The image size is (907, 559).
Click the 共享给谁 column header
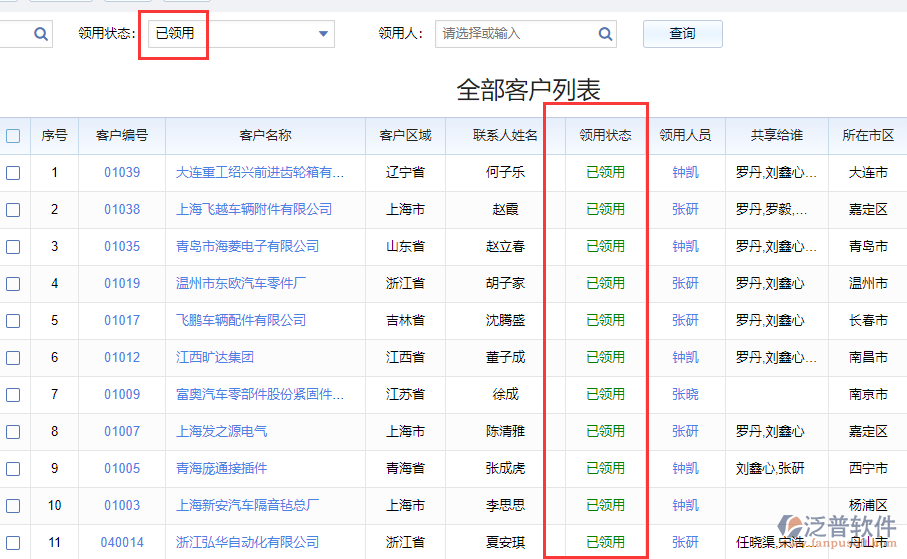point(777,135)
